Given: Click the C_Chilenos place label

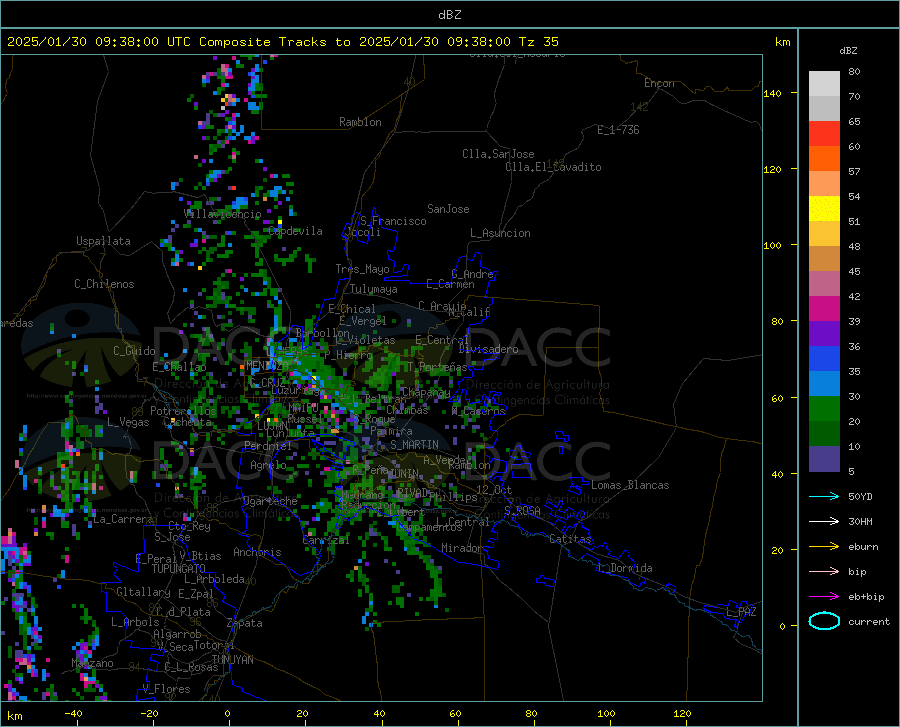Looking at the screenshot, I should click(104, 284).
